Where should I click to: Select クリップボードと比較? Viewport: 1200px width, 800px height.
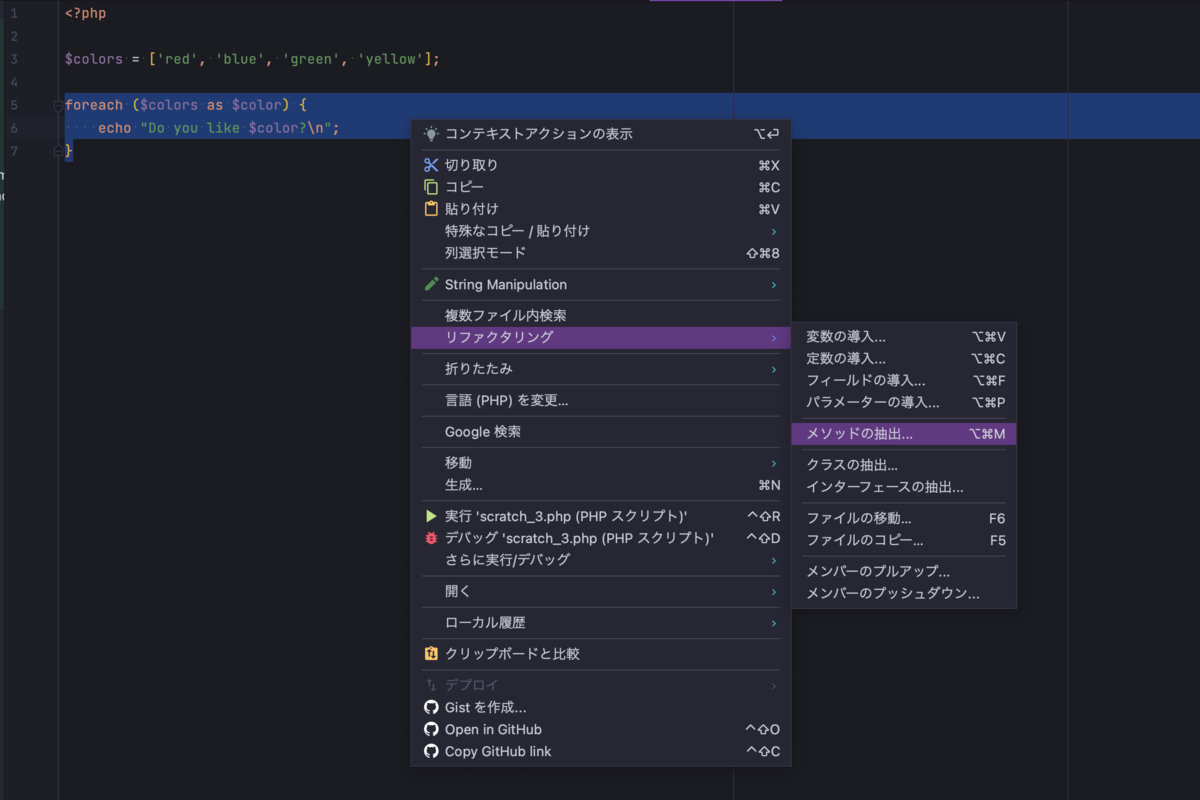coord(601,654)
